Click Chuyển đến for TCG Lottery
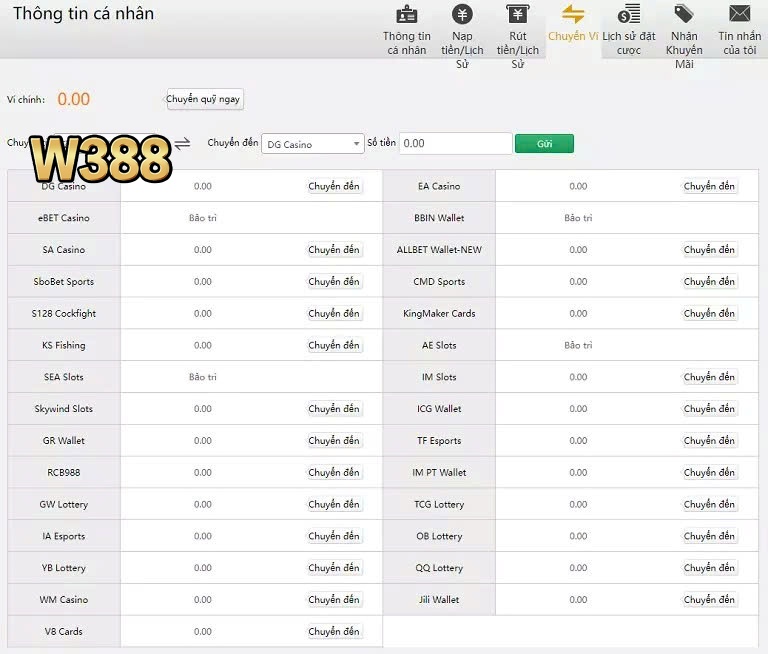This screenshot has width=768, height=654. tap(709, 505)
